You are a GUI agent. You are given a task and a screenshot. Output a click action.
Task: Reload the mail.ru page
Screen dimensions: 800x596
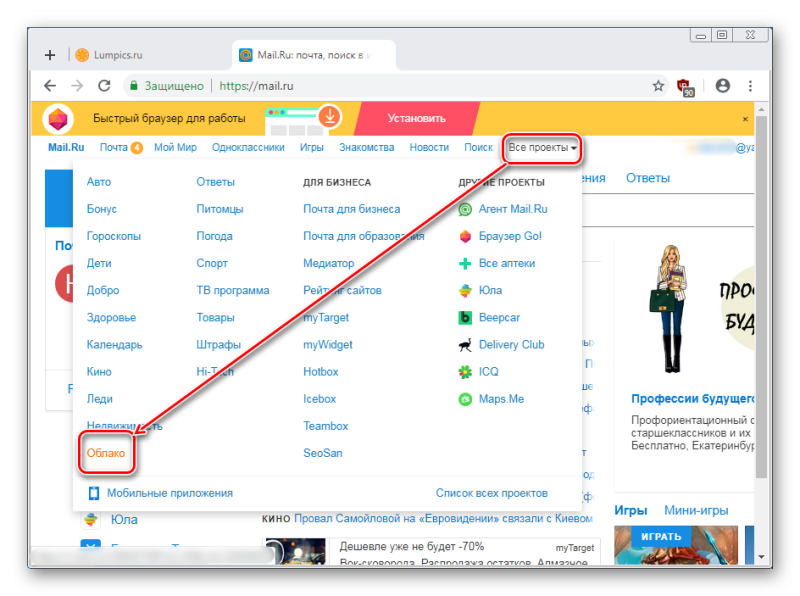pos(105,86)
